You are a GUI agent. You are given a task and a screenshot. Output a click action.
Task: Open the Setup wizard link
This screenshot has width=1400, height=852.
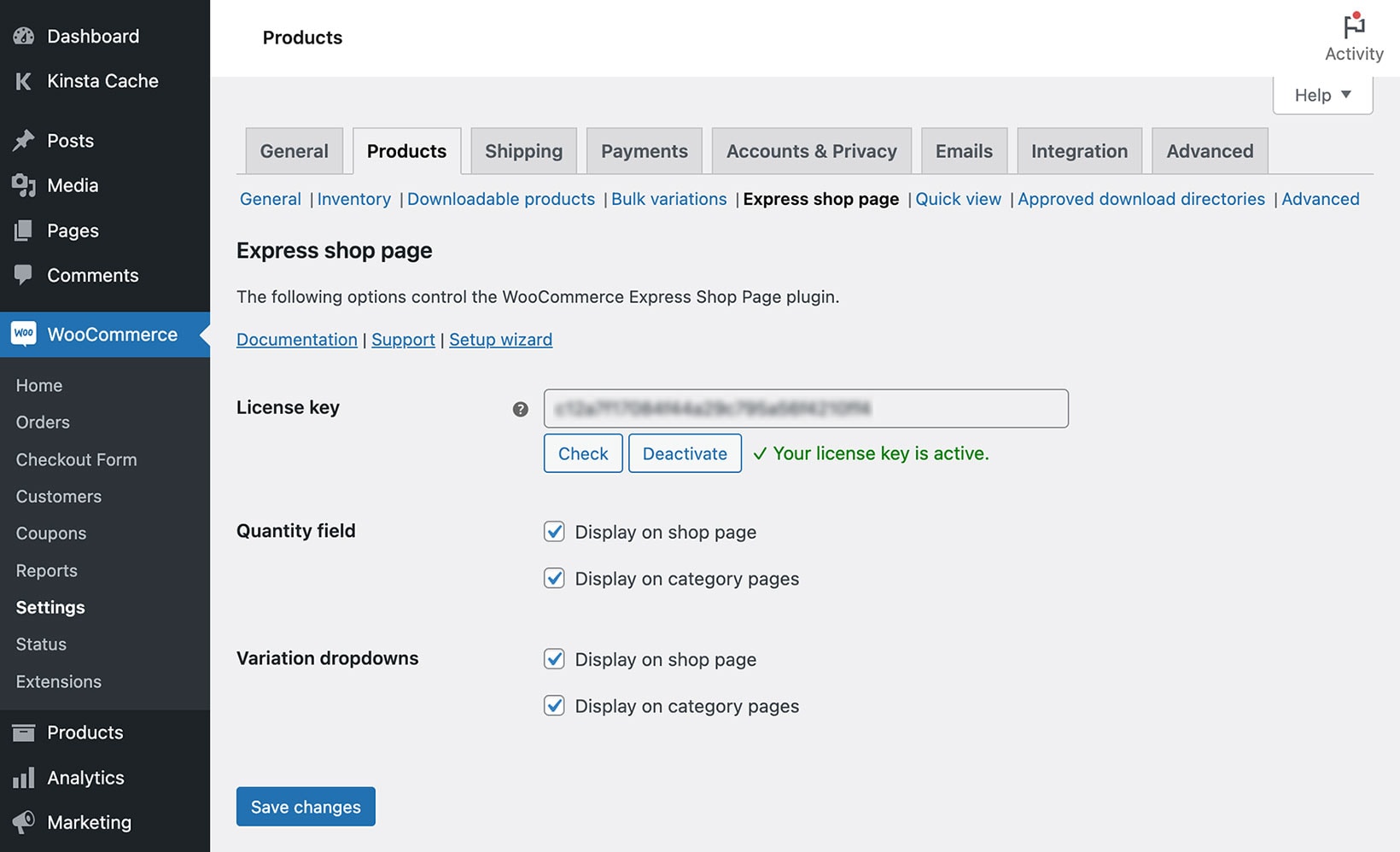coord(500,339)
